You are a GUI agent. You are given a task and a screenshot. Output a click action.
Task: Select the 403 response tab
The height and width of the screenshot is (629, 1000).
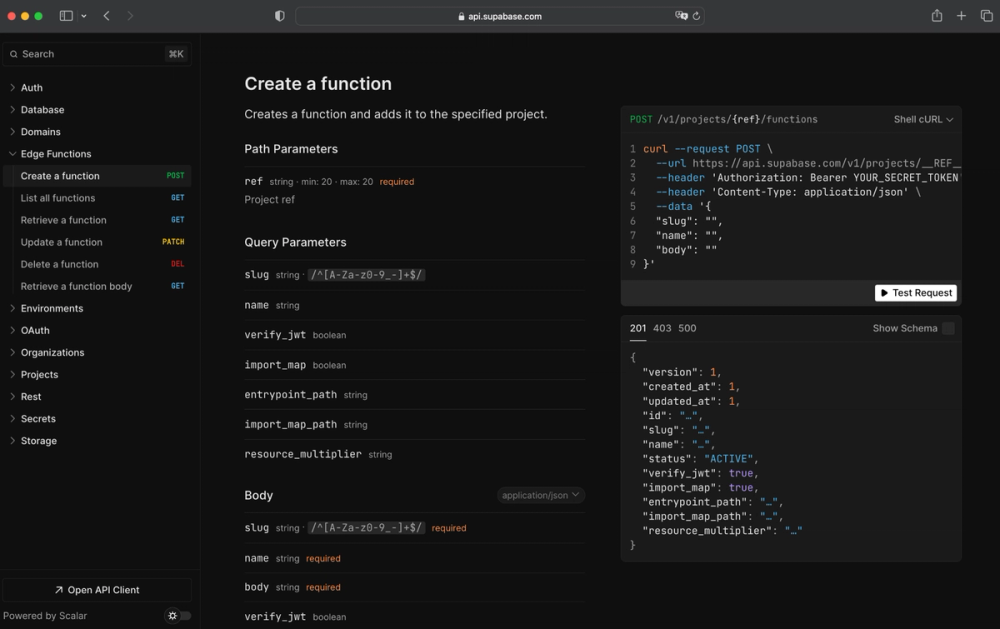coord(662,328)
